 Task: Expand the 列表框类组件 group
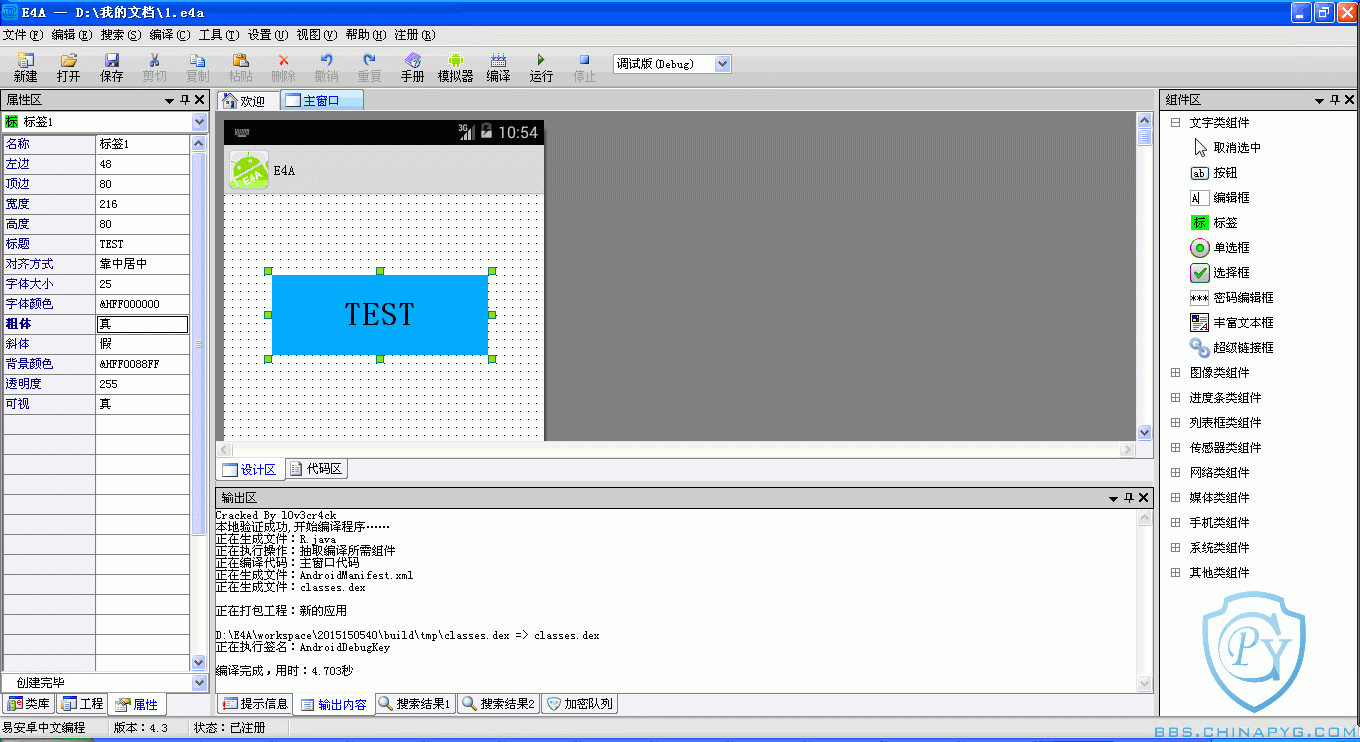point(1175,423)
